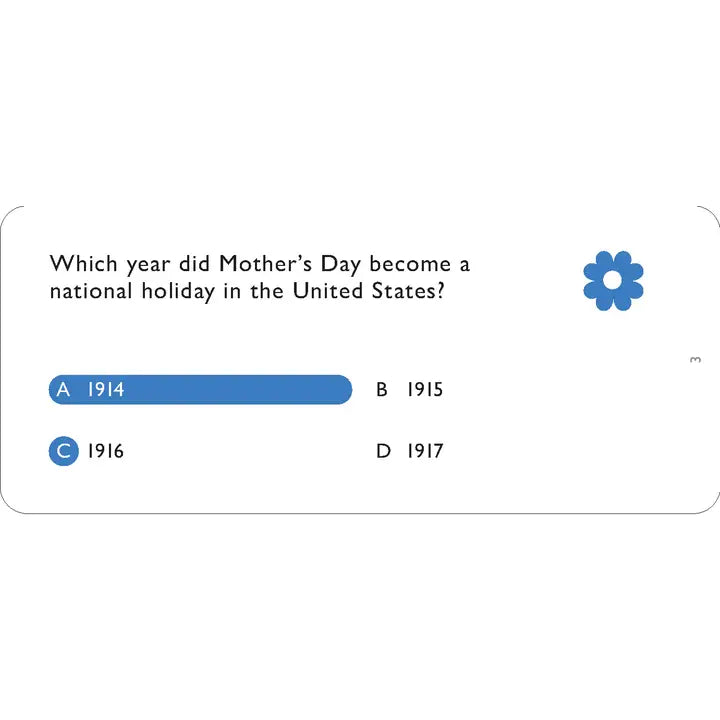Click the empty right portion of the blue bar

click(239, 389)
